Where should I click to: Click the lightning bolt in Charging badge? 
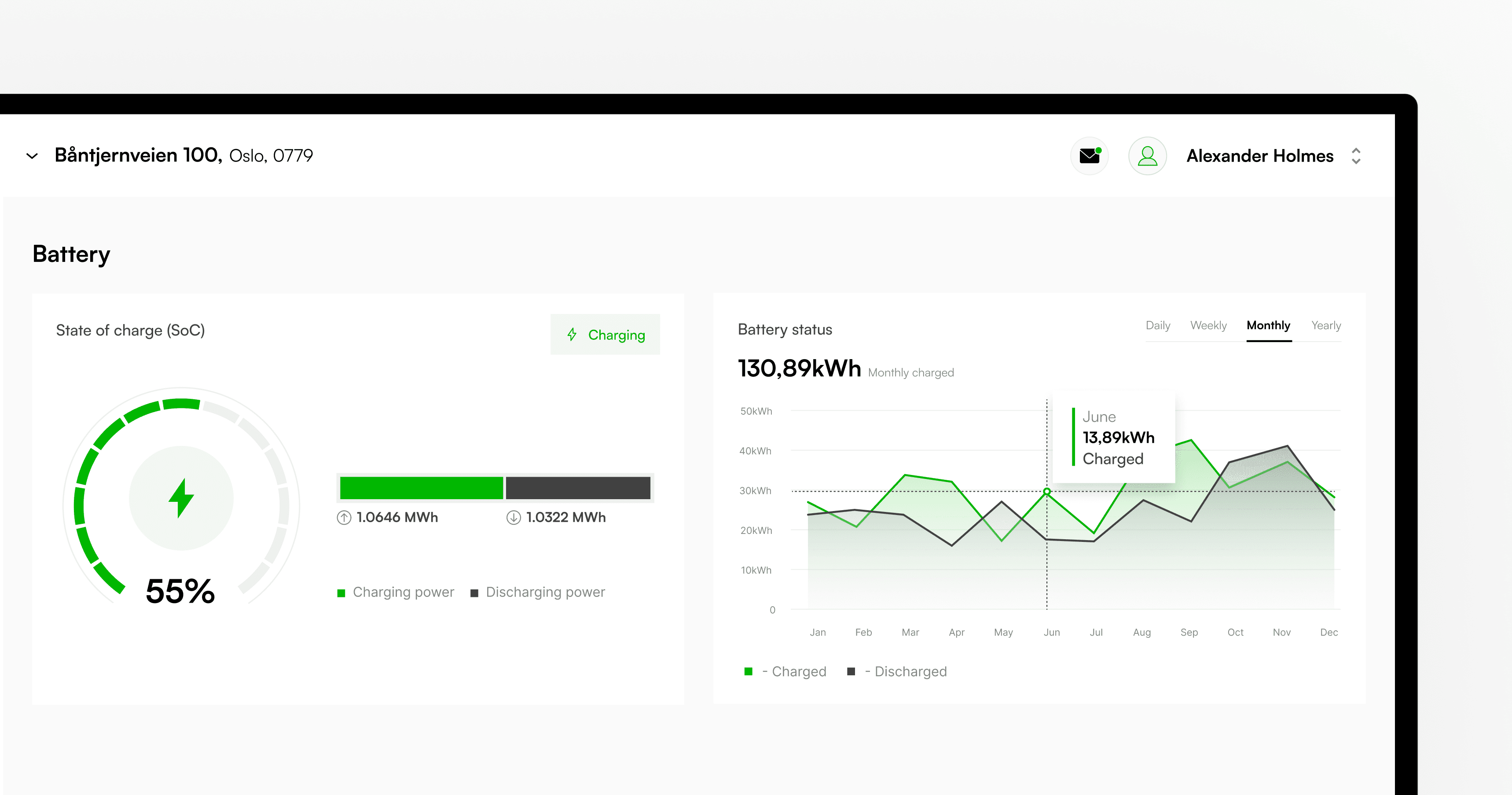tap(572, 335)
